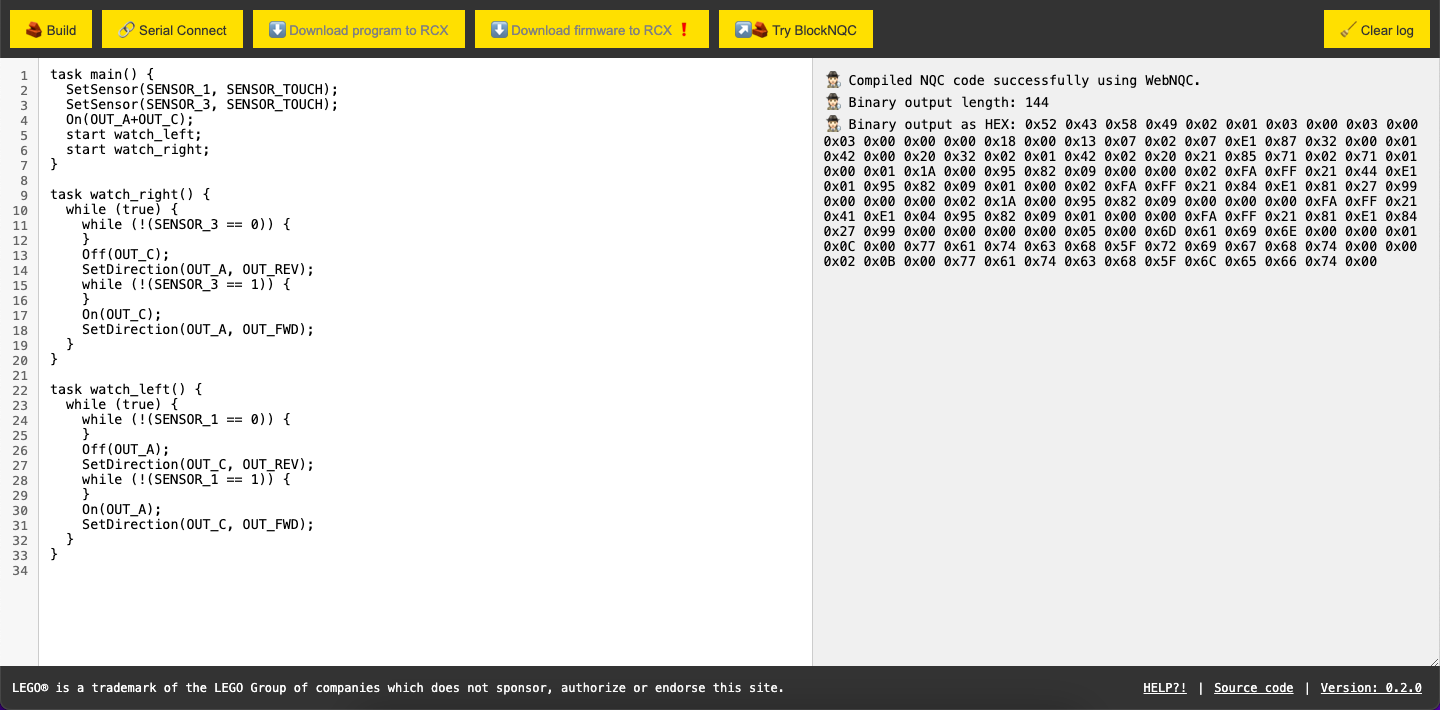Open Serial Connect
This screenshot has width=1440, height=710.
point(172,29)
